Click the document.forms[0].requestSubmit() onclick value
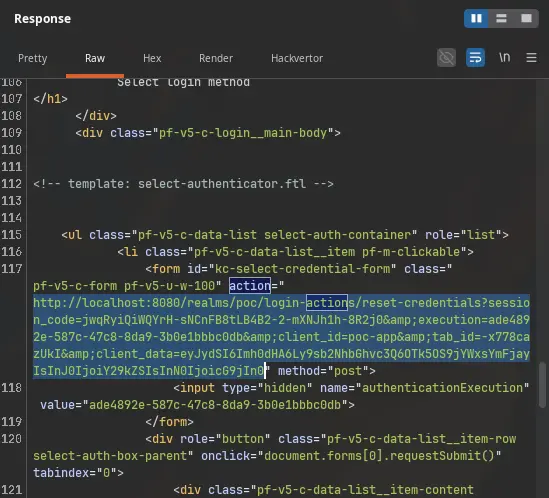Screen dimensions: 549x498 (x=379, y=456)
